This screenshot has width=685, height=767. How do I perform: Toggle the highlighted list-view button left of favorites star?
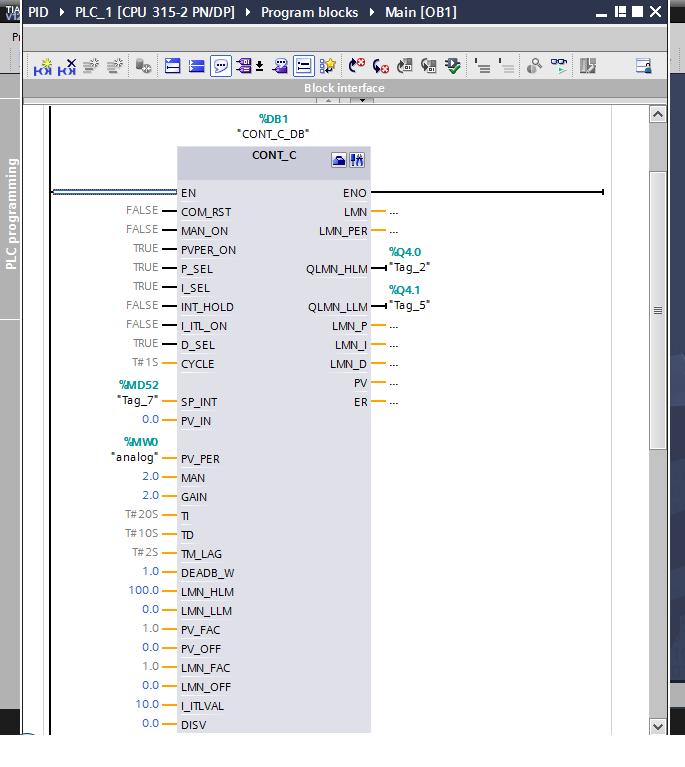click(x=304, y=66)
